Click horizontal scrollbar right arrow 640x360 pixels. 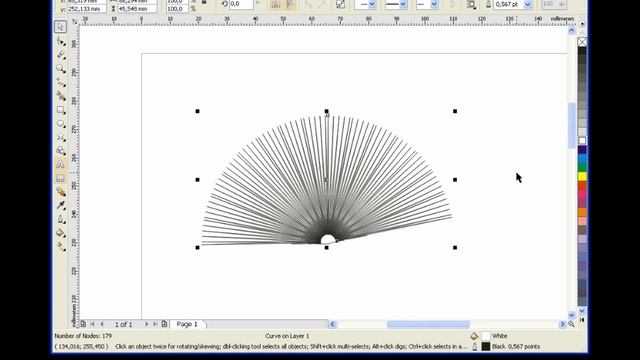click(x=562, y=324)
